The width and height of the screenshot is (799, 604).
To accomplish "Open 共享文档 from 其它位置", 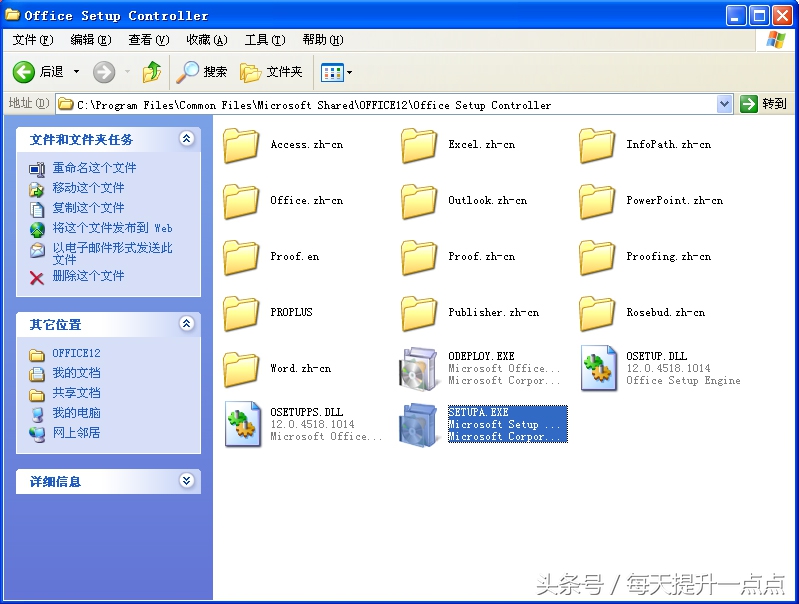I will pos(76,393).
